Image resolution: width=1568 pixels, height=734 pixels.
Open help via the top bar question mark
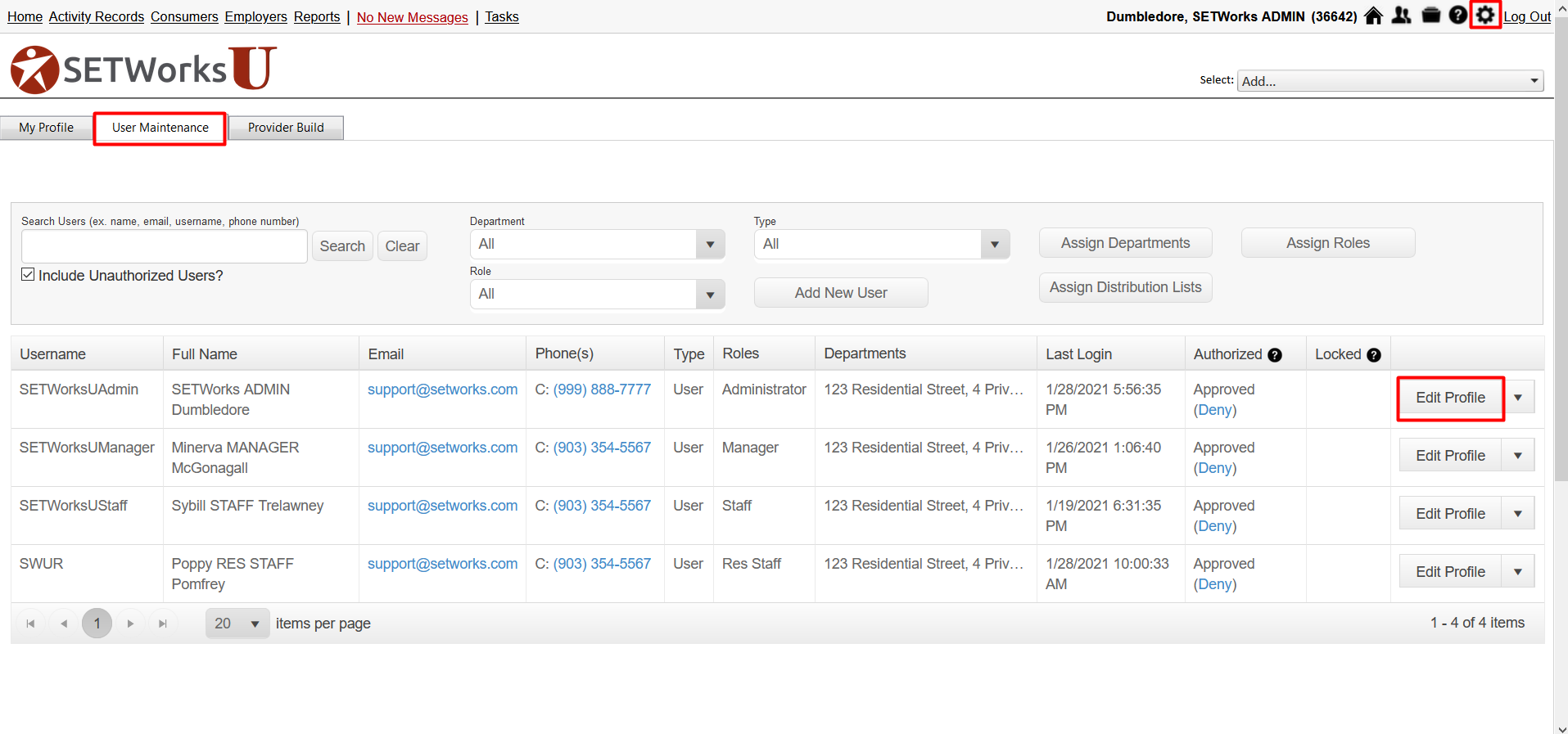pos(1457,16)
